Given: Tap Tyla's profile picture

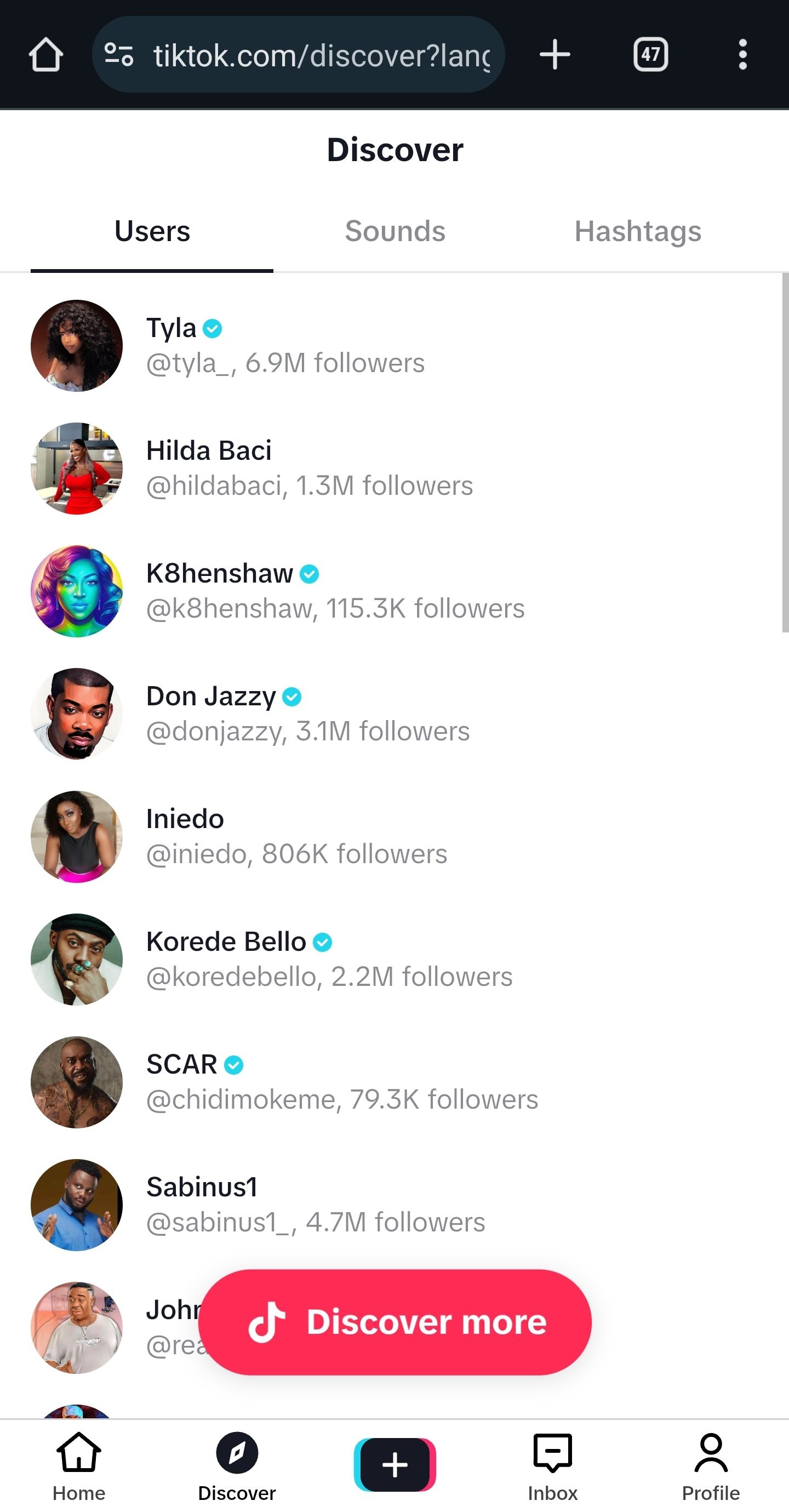Looking at the screenshot, I should 77,346.
